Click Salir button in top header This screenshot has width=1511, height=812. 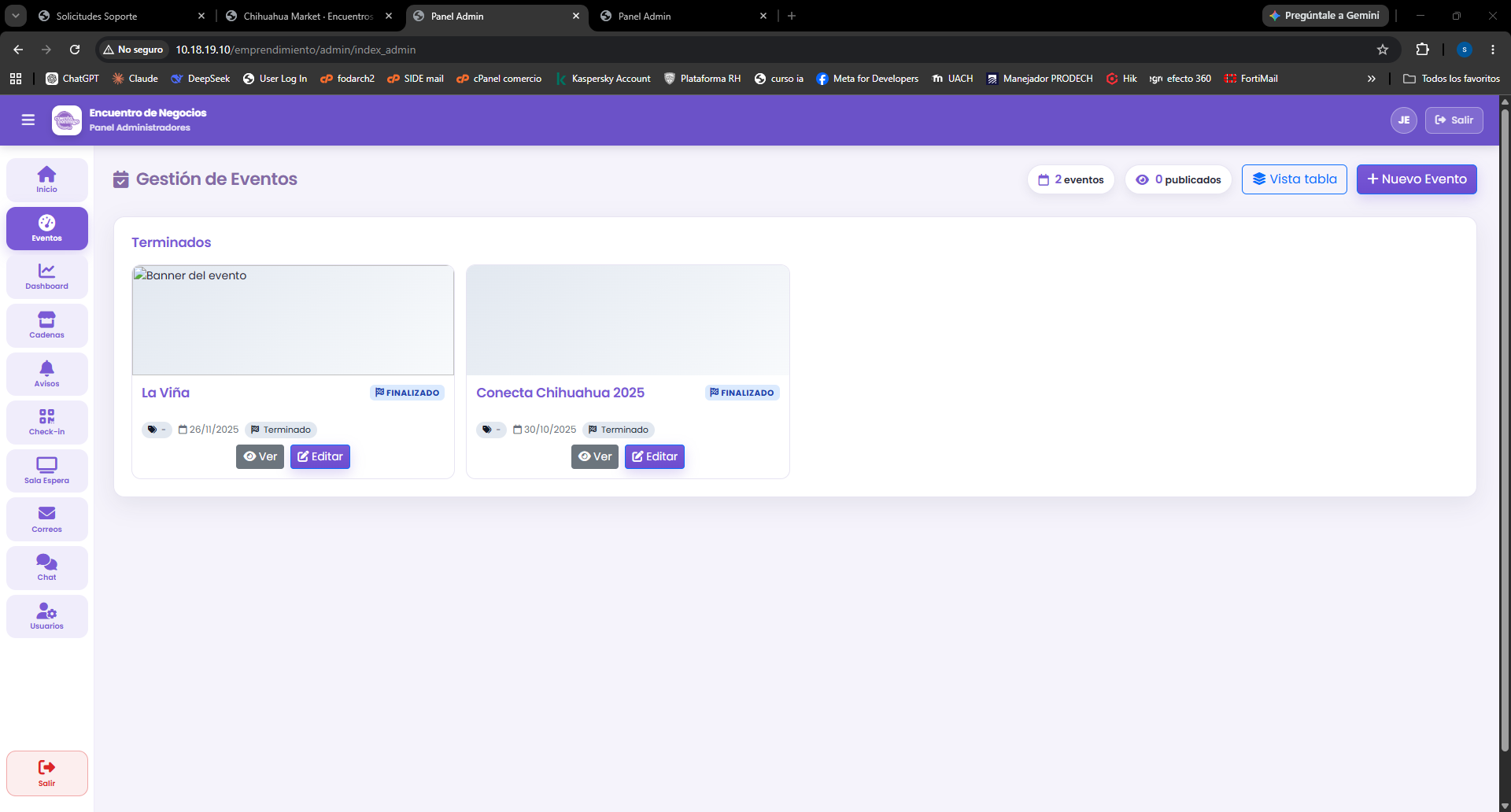tap(1454, 120)
